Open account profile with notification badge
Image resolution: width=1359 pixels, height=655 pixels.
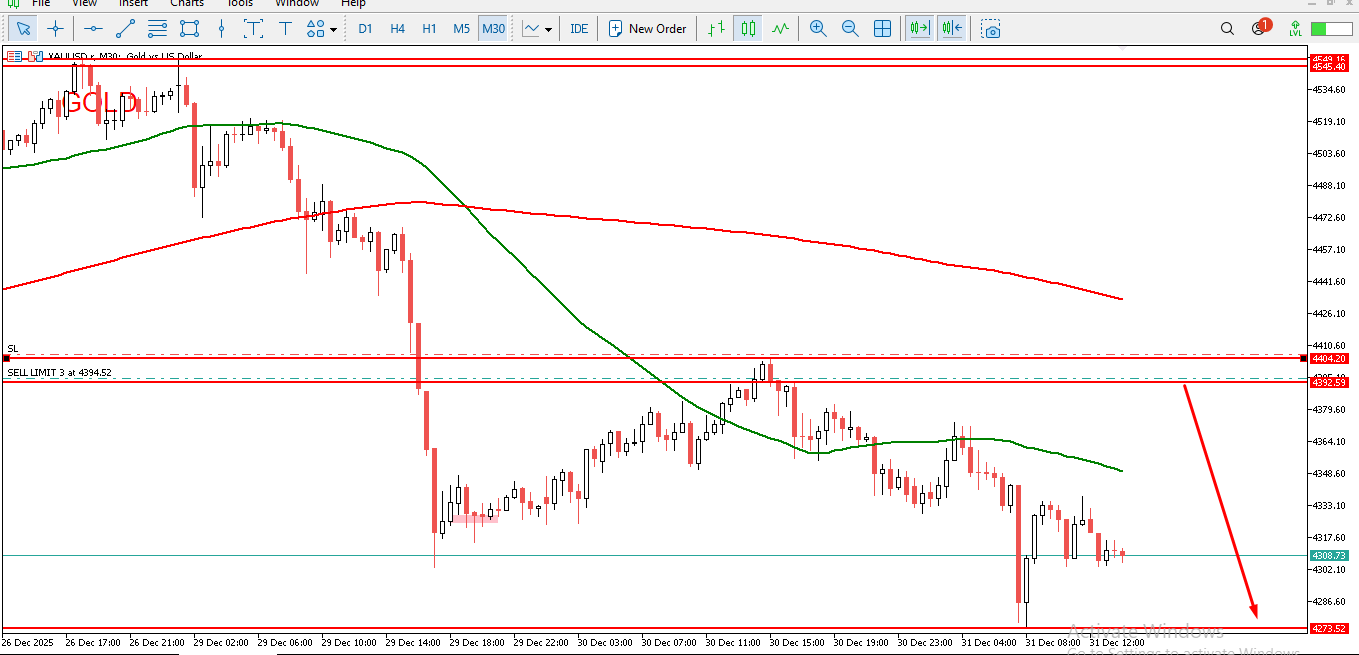pos(1260,28)
